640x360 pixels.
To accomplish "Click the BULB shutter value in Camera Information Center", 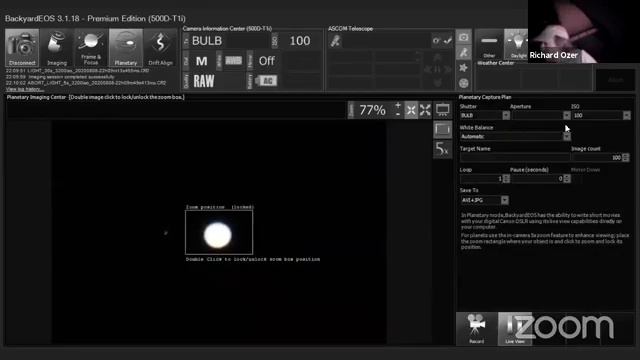I will click(207, 41).
